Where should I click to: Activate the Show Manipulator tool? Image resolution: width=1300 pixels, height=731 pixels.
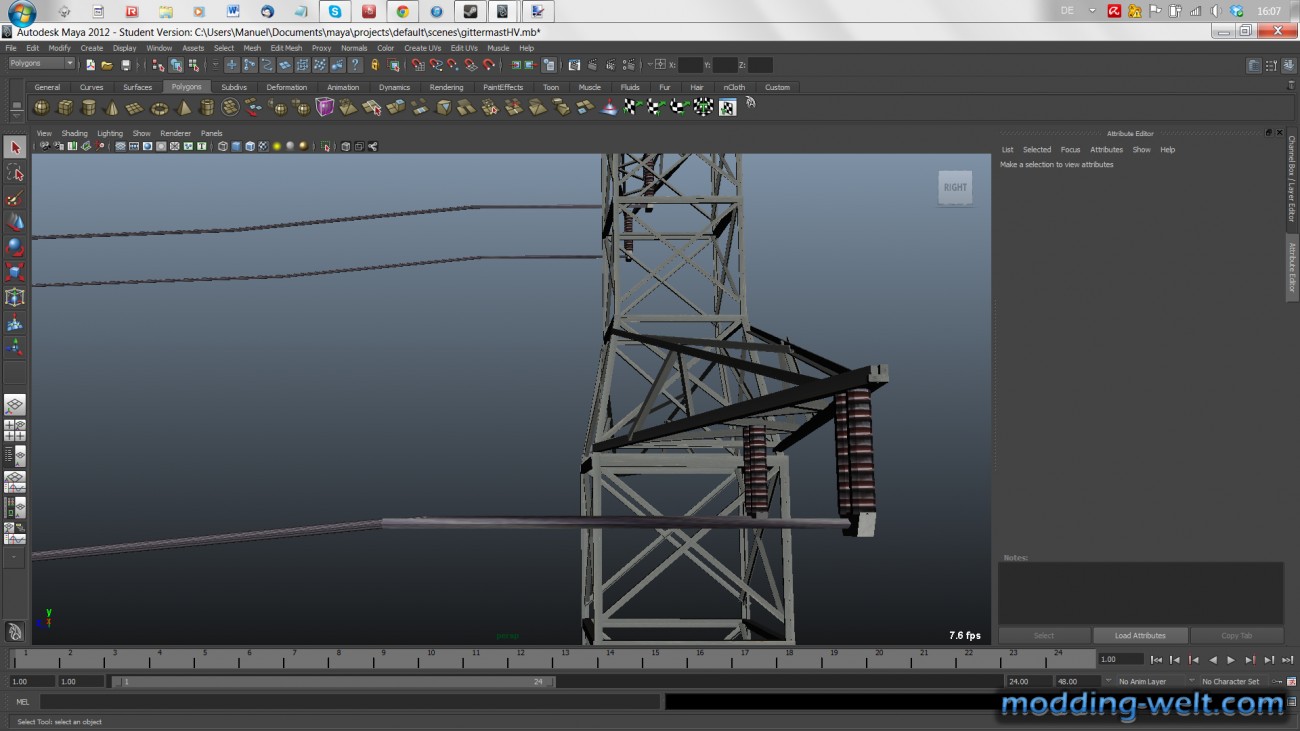click(15, 348)
